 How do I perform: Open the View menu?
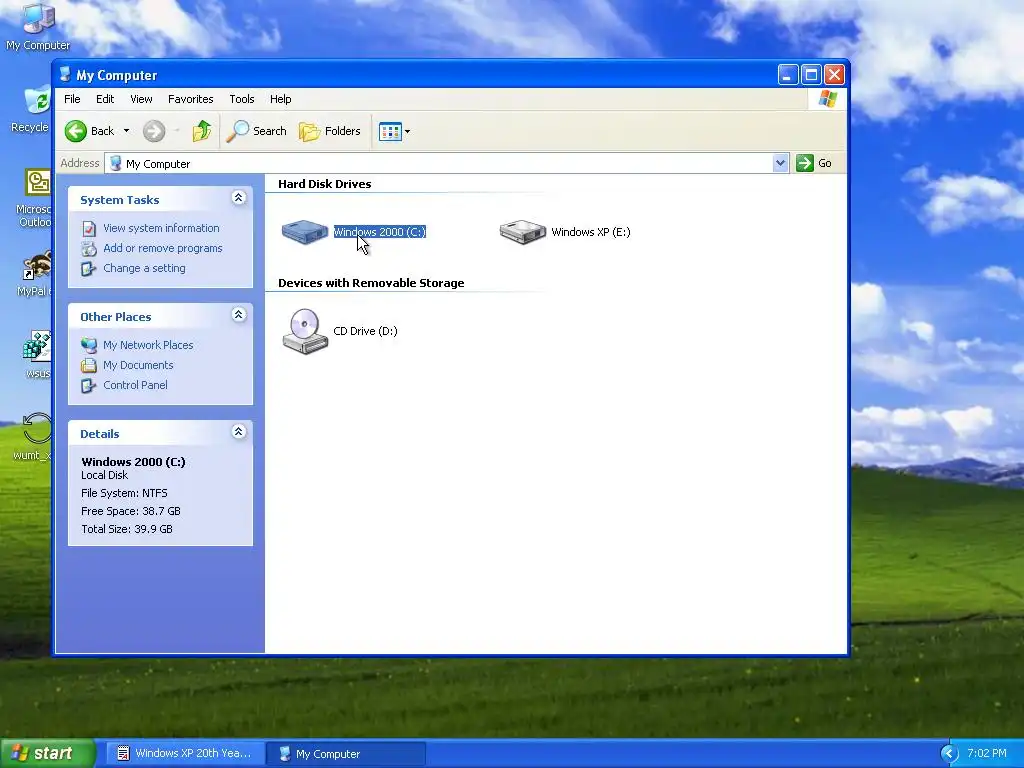[x=141, y=99]
